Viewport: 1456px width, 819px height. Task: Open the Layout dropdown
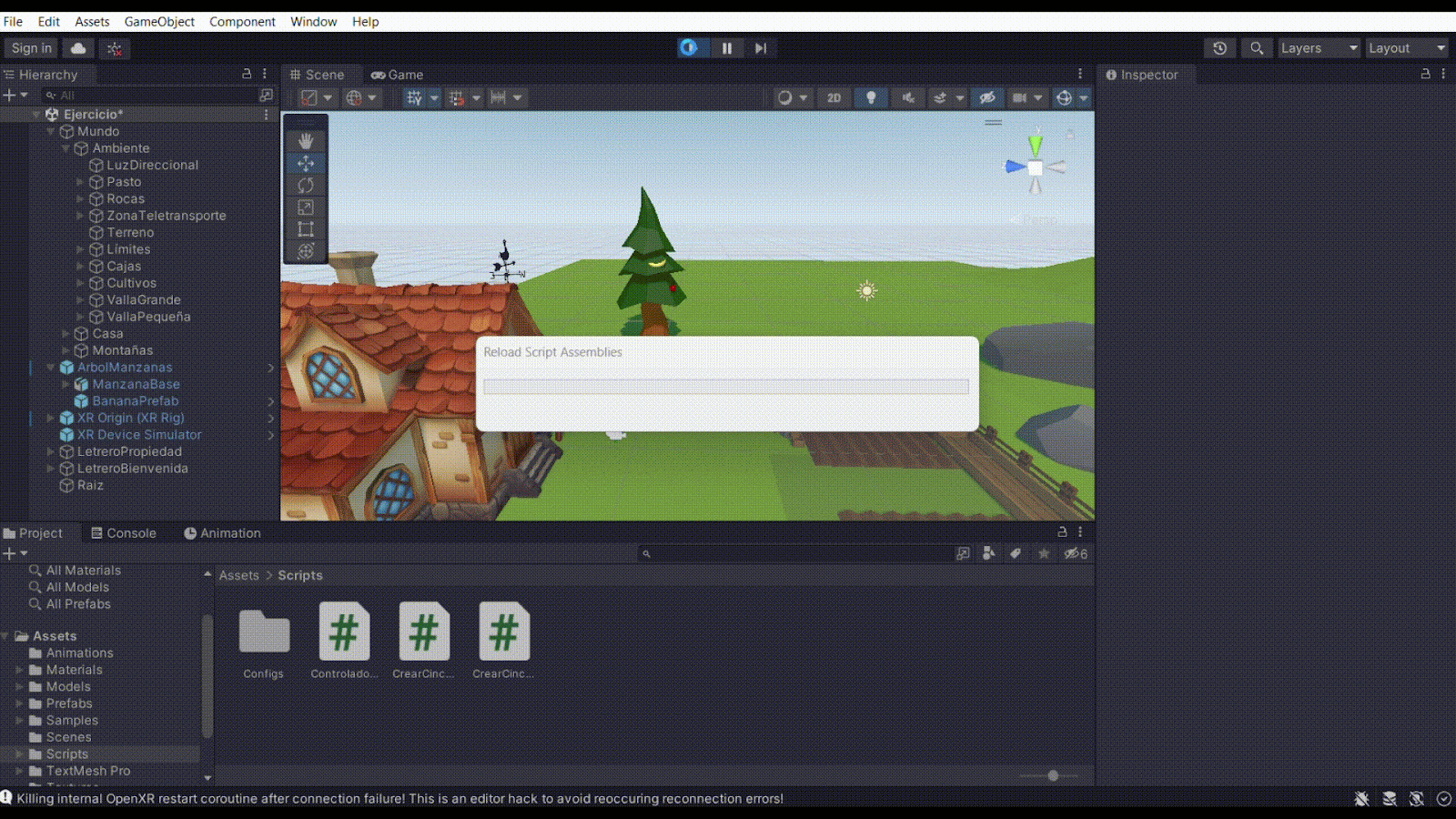(1406, 48)
